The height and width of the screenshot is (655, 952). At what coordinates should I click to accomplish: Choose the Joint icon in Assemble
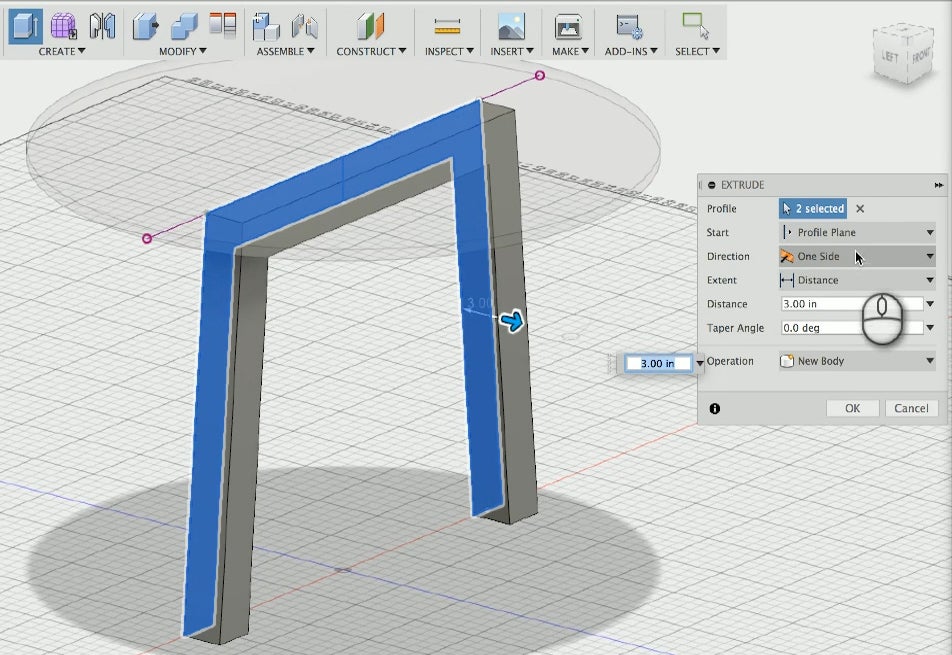[x=305, y=26]
